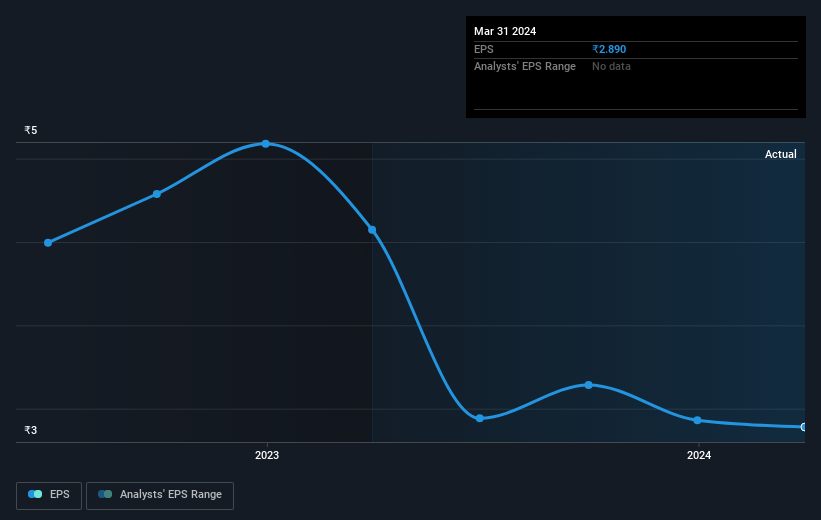Click the ₹3 y-axis label
This screenshot has width=821, height=520.
pos(31,430)
